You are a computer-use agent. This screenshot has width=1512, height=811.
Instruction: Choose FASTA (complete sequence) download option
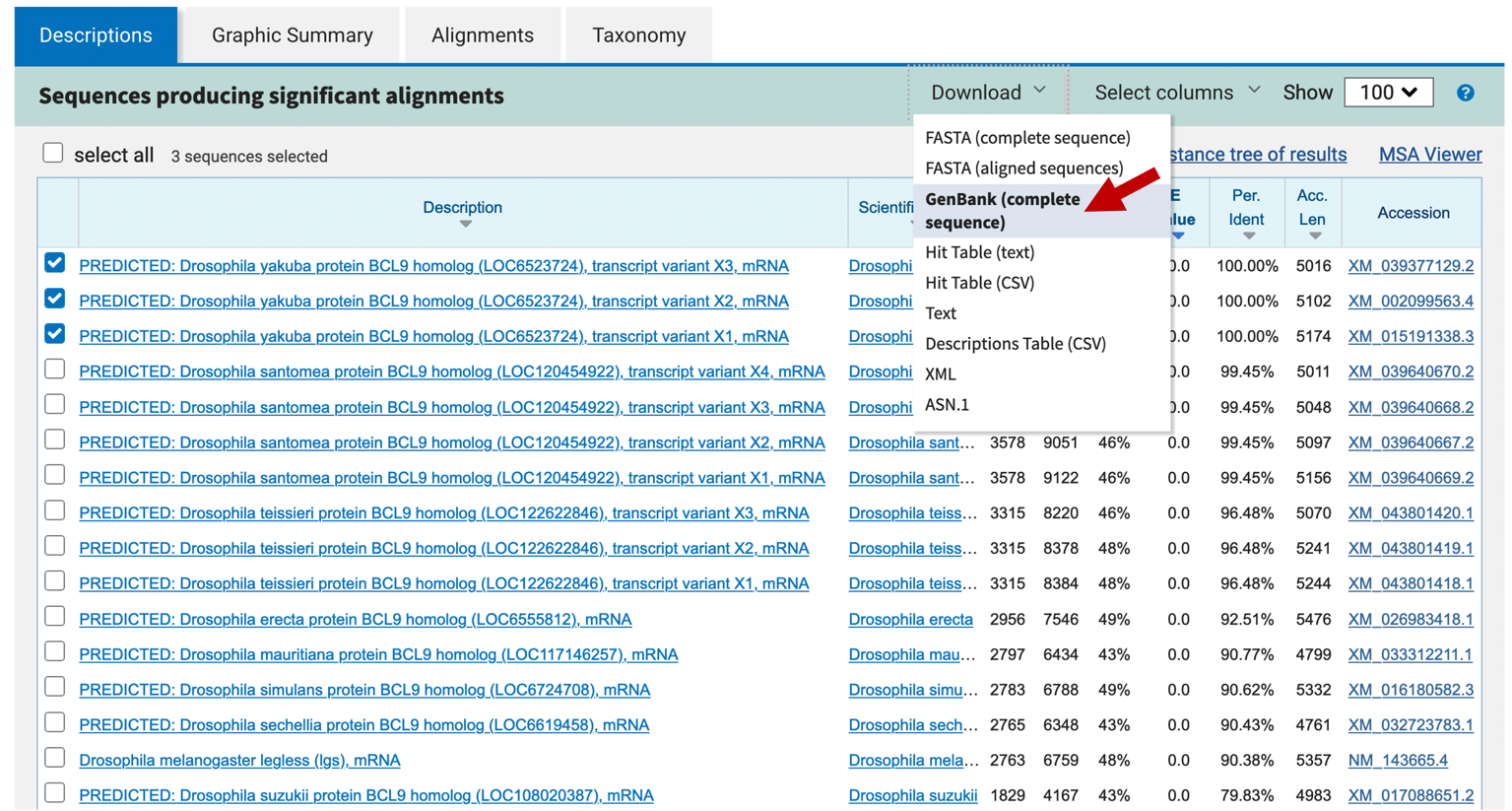click(1027, 138)
